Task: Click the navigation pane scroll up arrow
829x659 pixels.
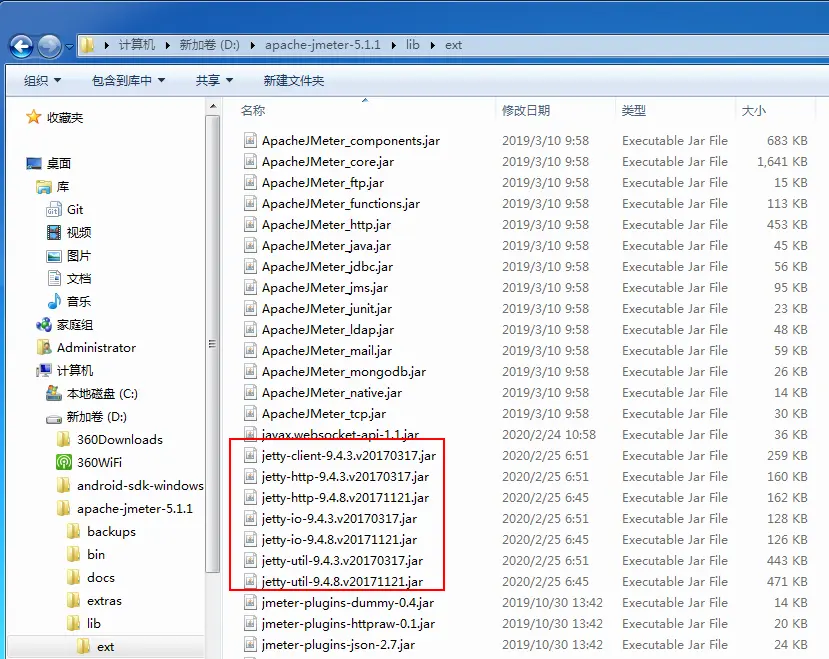Action: (x=213, y=106)
